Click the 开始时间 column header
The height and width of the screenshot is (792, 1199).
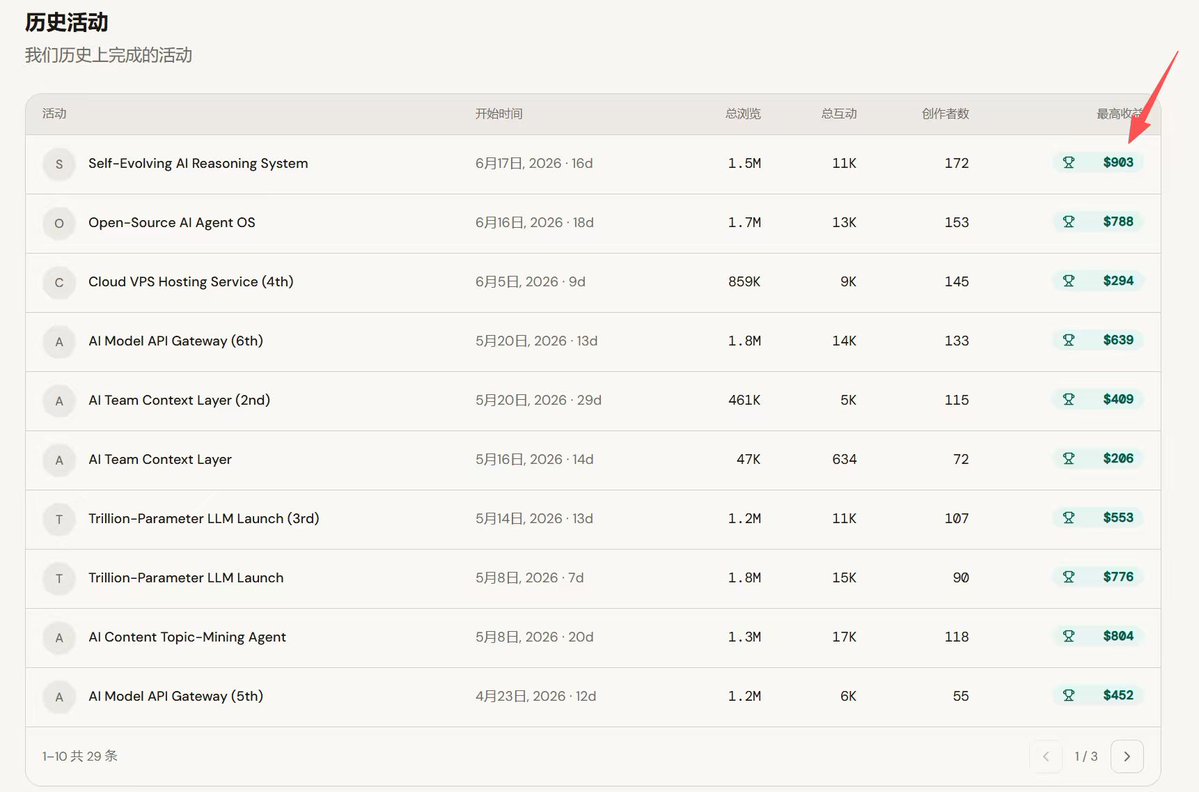(x=499, y=114)
